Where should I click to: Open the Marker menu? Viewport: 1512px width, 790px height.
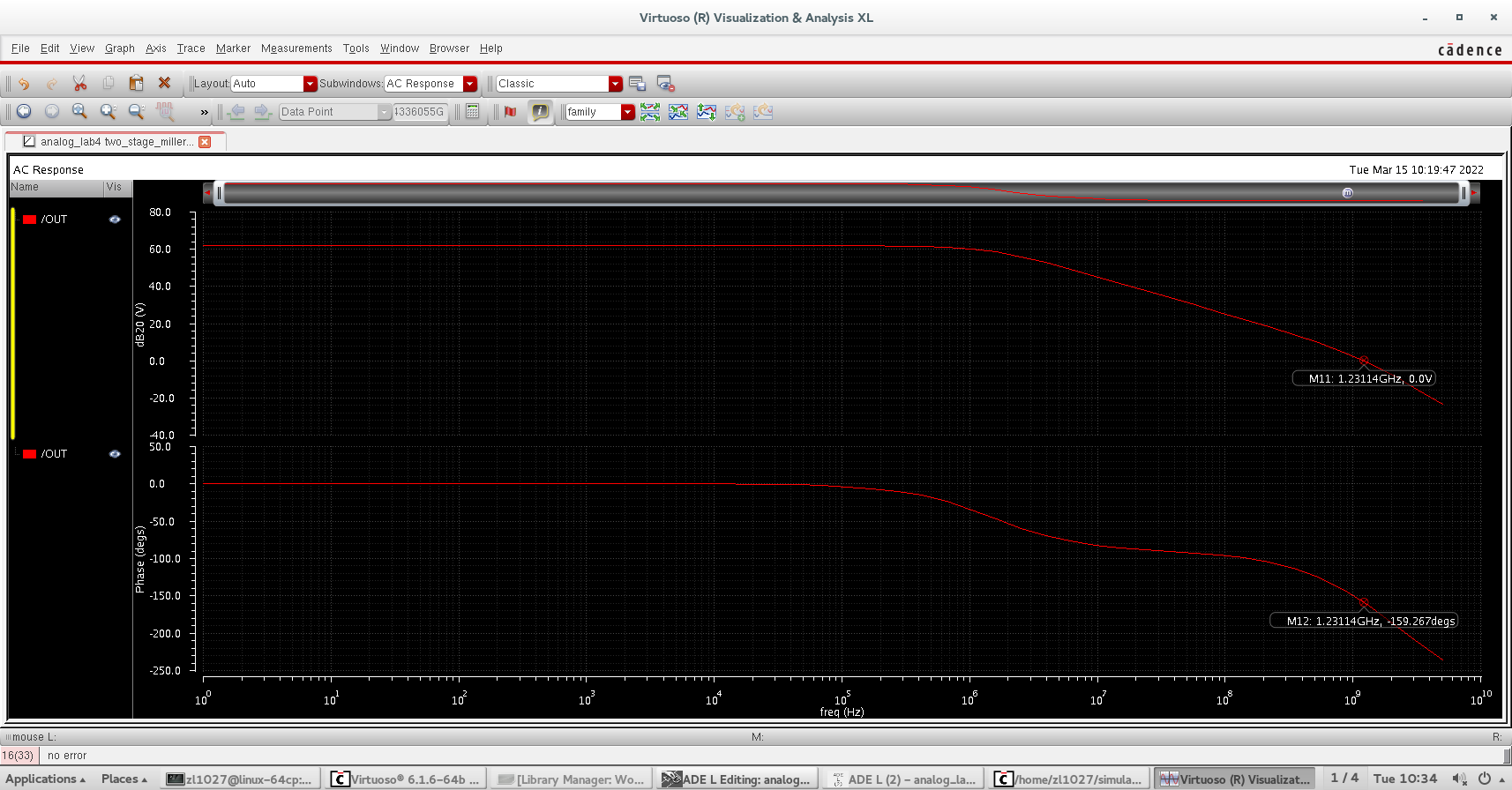(x=233, y=48)
